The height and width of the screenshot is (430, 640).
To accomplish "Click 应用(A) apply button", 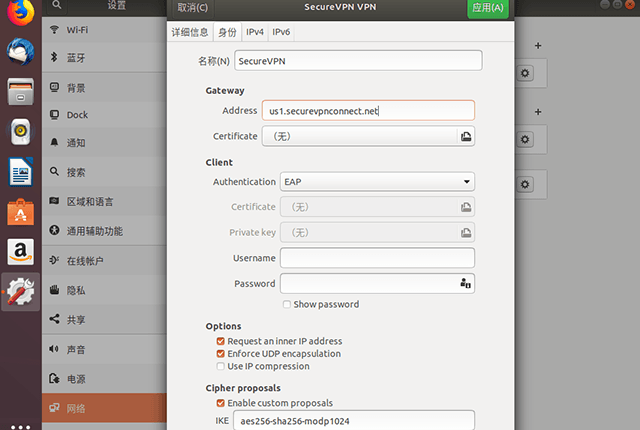I will [488, 8].
